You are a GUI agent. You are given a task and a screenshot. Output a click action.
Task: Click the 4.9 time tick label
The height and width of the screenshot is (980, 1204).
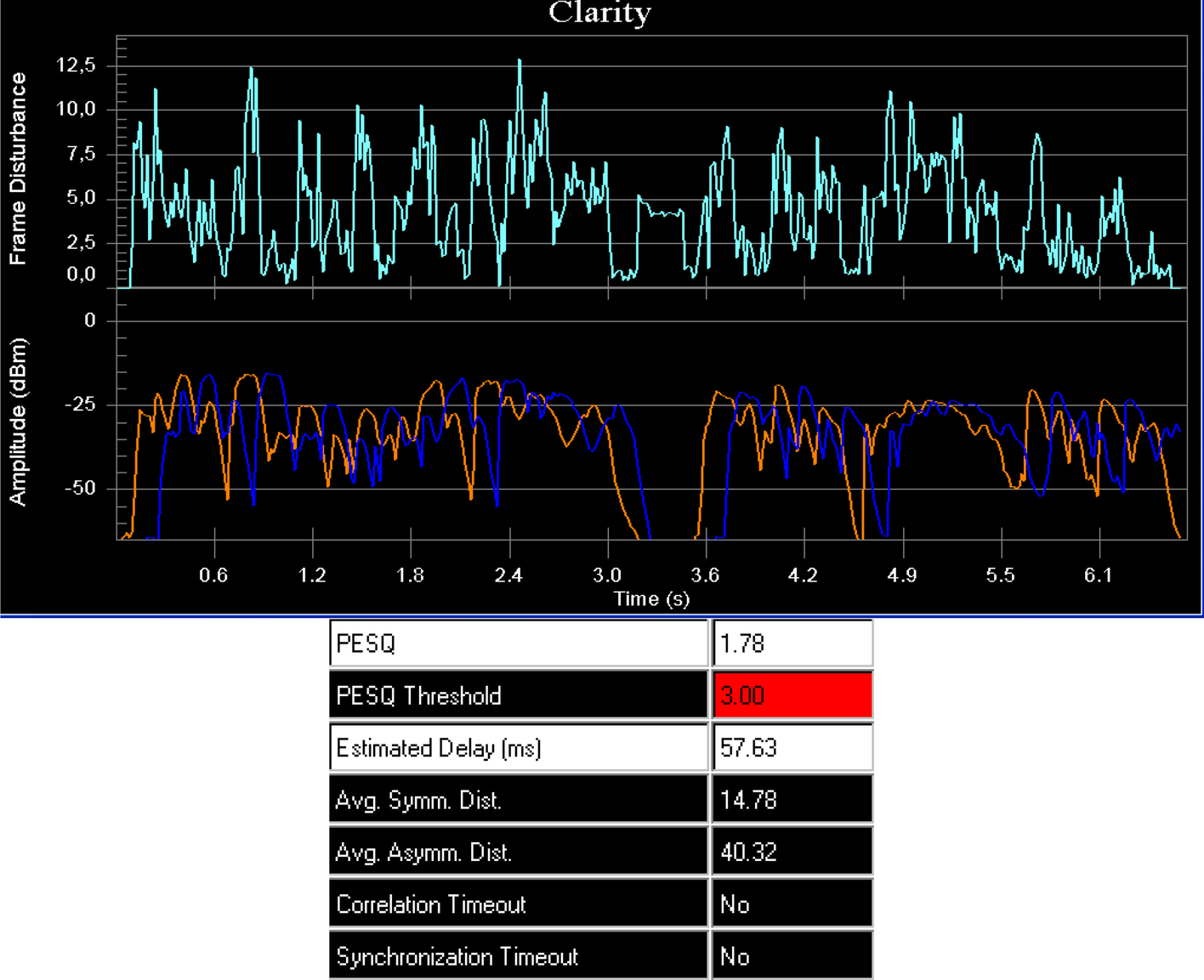[902, 575]
